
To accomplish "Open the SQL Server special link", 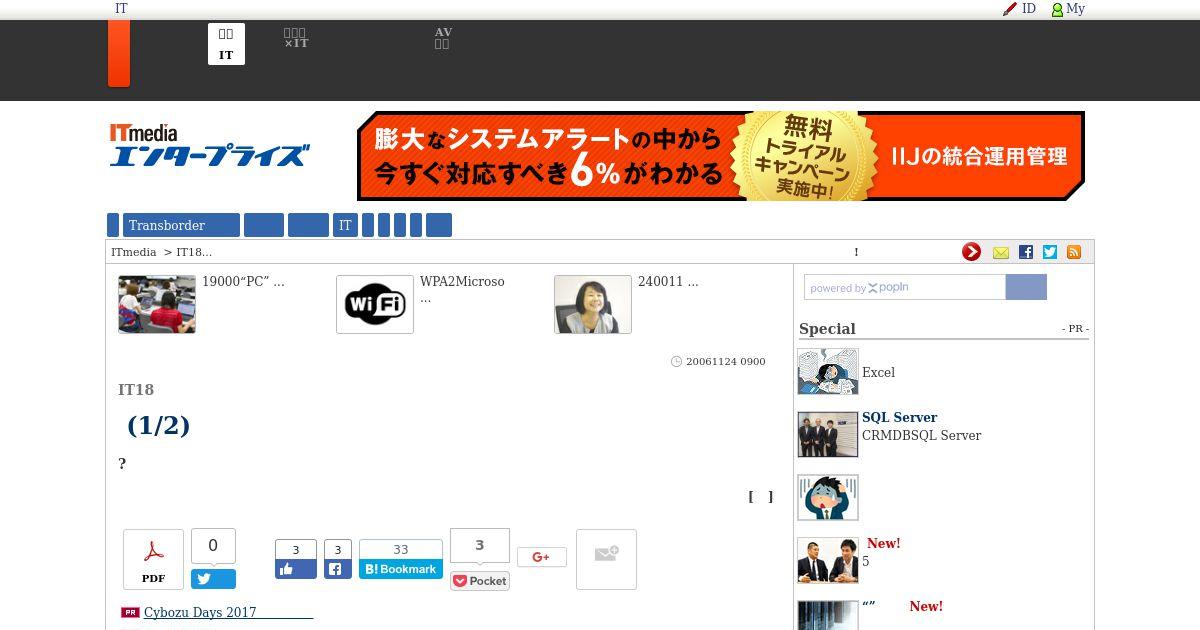I will 900,417.
